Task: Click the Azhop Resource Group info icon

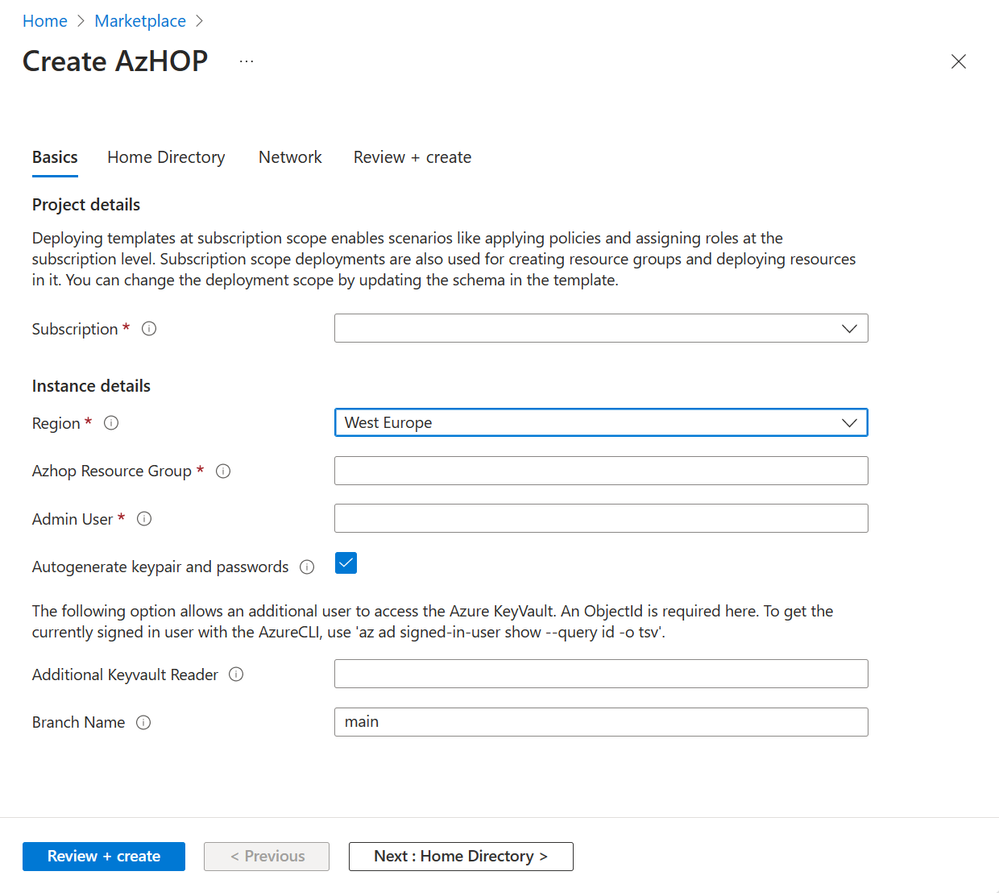Action: pyautogui.click(x=223, y=471)
